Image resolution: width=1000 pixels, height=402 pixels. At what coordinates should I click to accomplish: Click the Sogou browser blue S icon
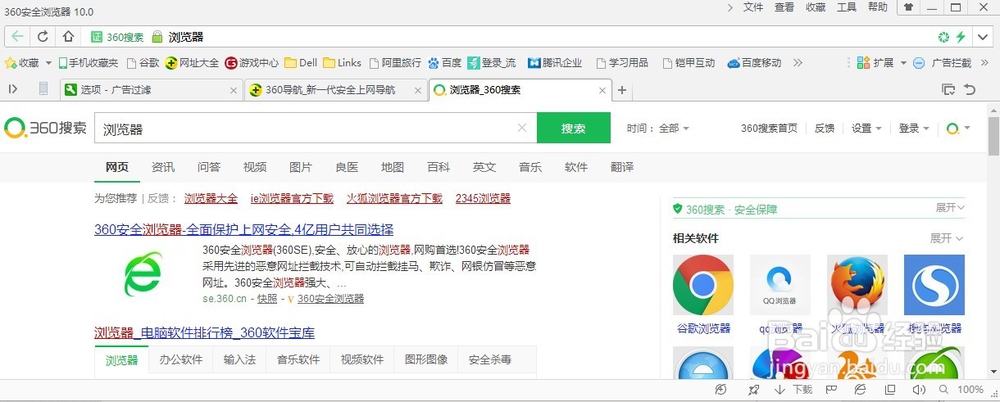click(934, 285)
